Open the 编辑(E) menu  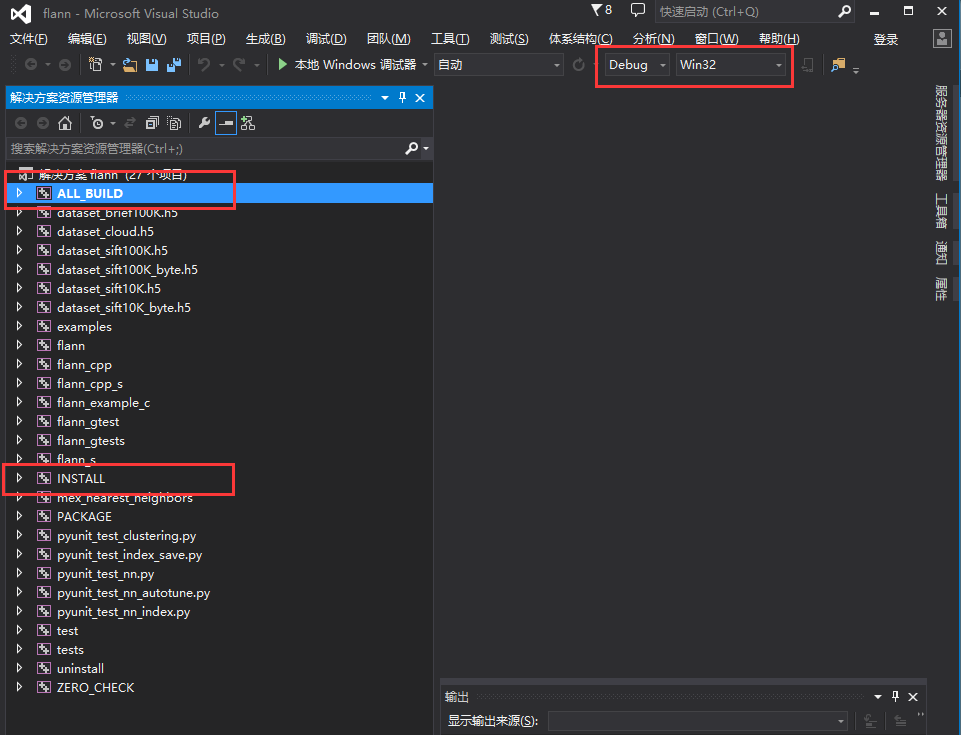pyautogui.click(x=87, y=39)
